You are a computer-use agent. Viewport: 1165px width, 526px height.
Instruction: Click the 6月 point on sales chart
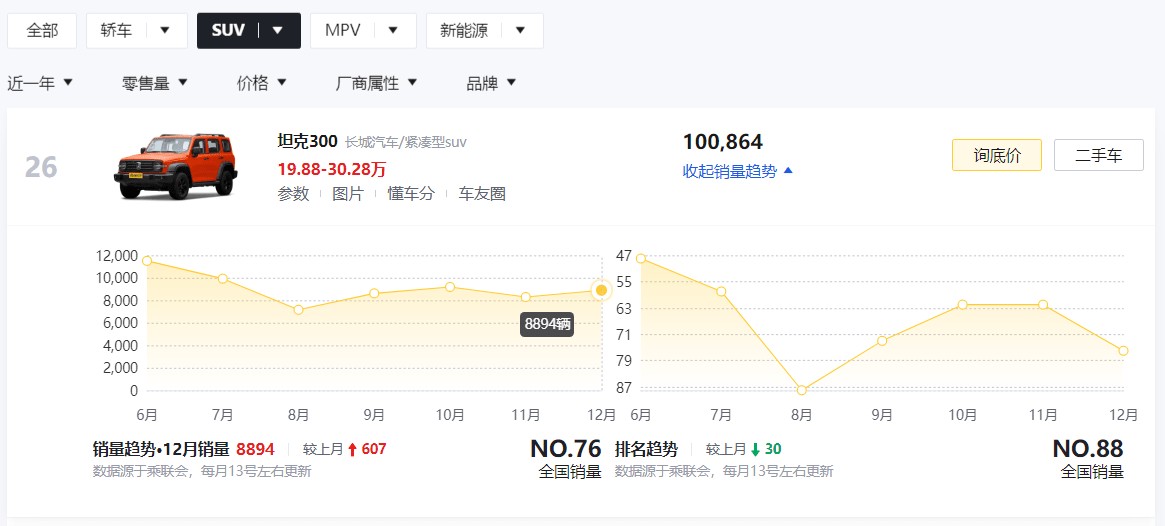147,261
